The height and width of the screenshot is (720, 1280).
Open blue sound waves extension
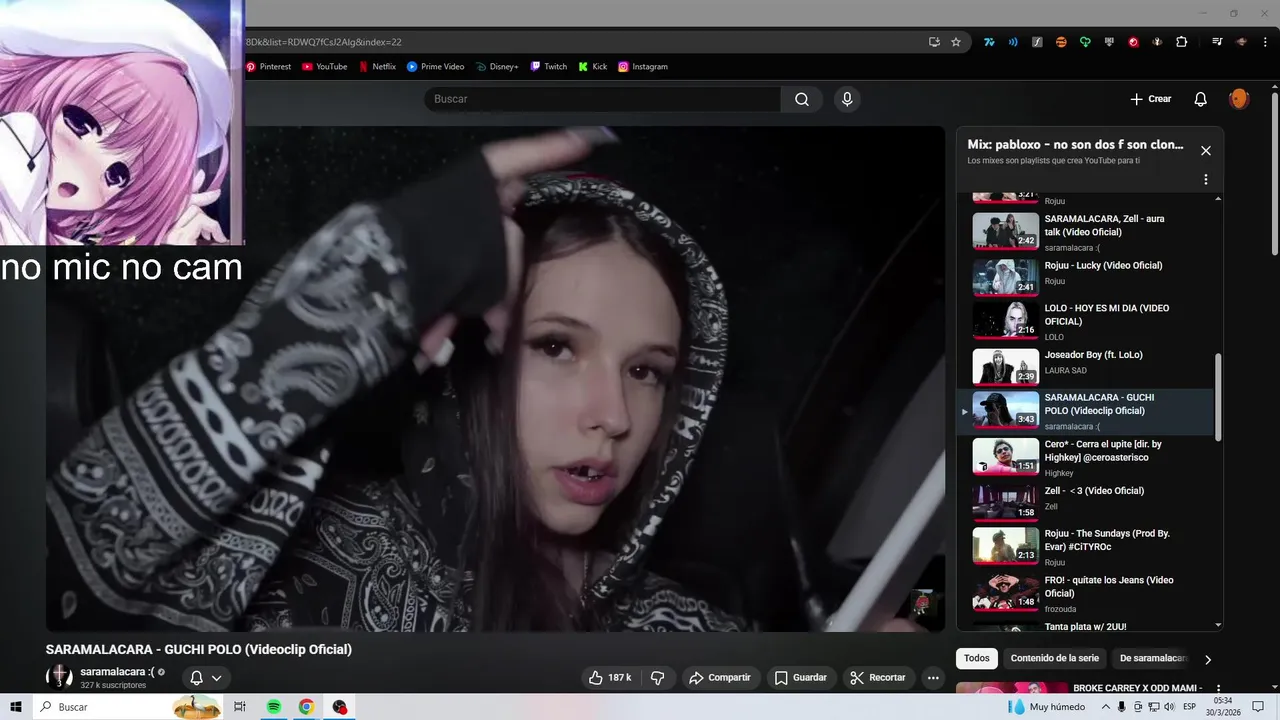(1013, 42)
